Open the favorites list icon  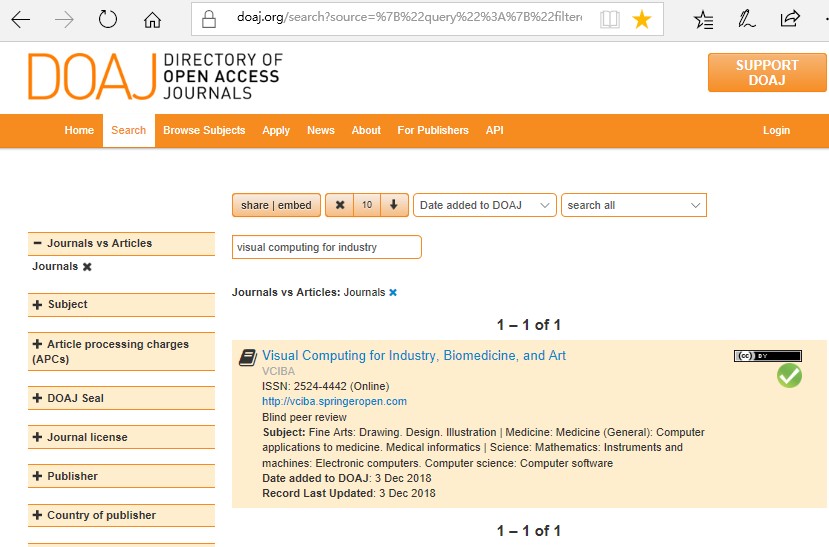coord(704,19)
